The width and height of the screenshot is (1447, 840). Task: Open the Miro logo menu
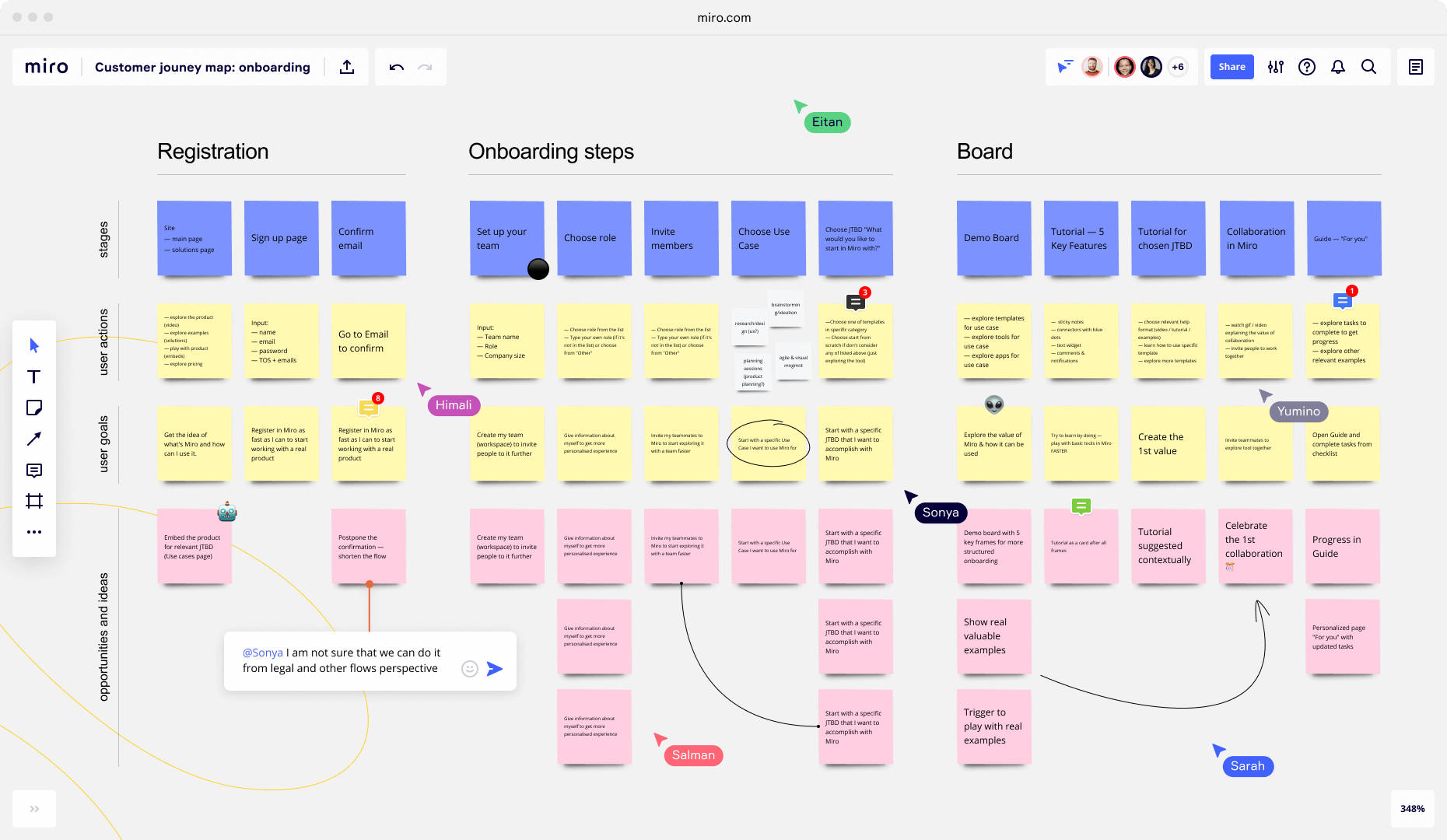pos(46,67)
